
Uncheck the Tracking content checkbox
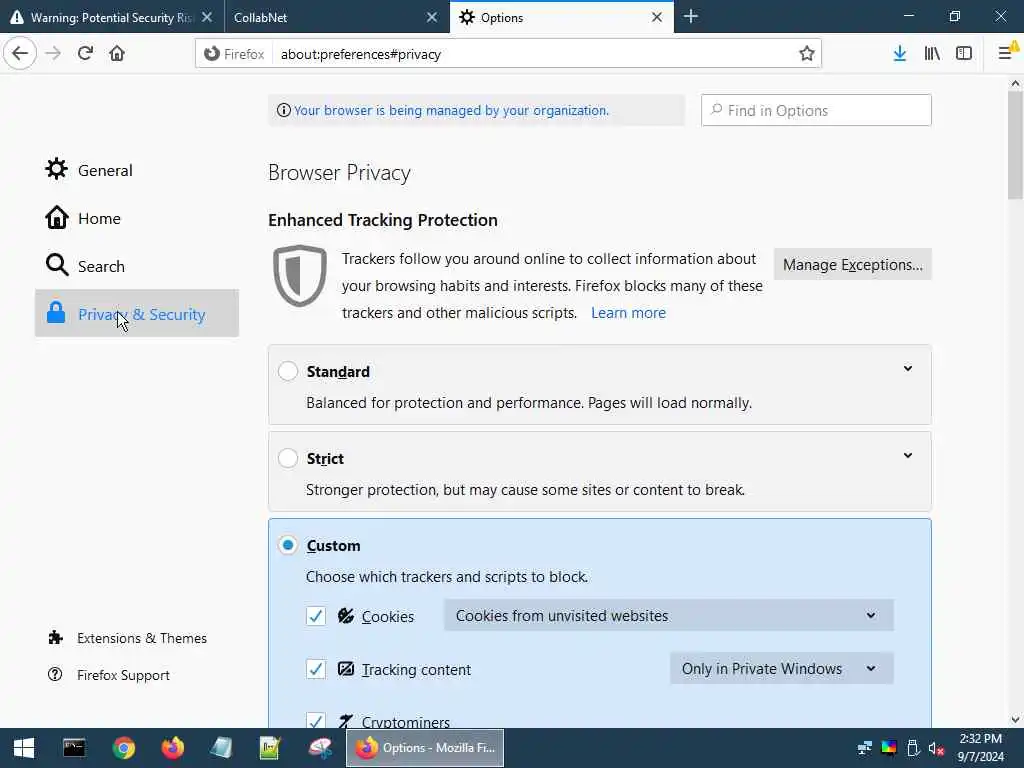point(315,669)
